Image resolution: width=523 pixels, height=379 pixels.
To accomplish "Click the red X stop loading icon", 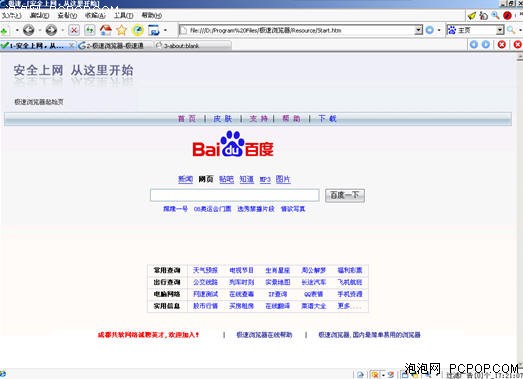I will (74, 30).
